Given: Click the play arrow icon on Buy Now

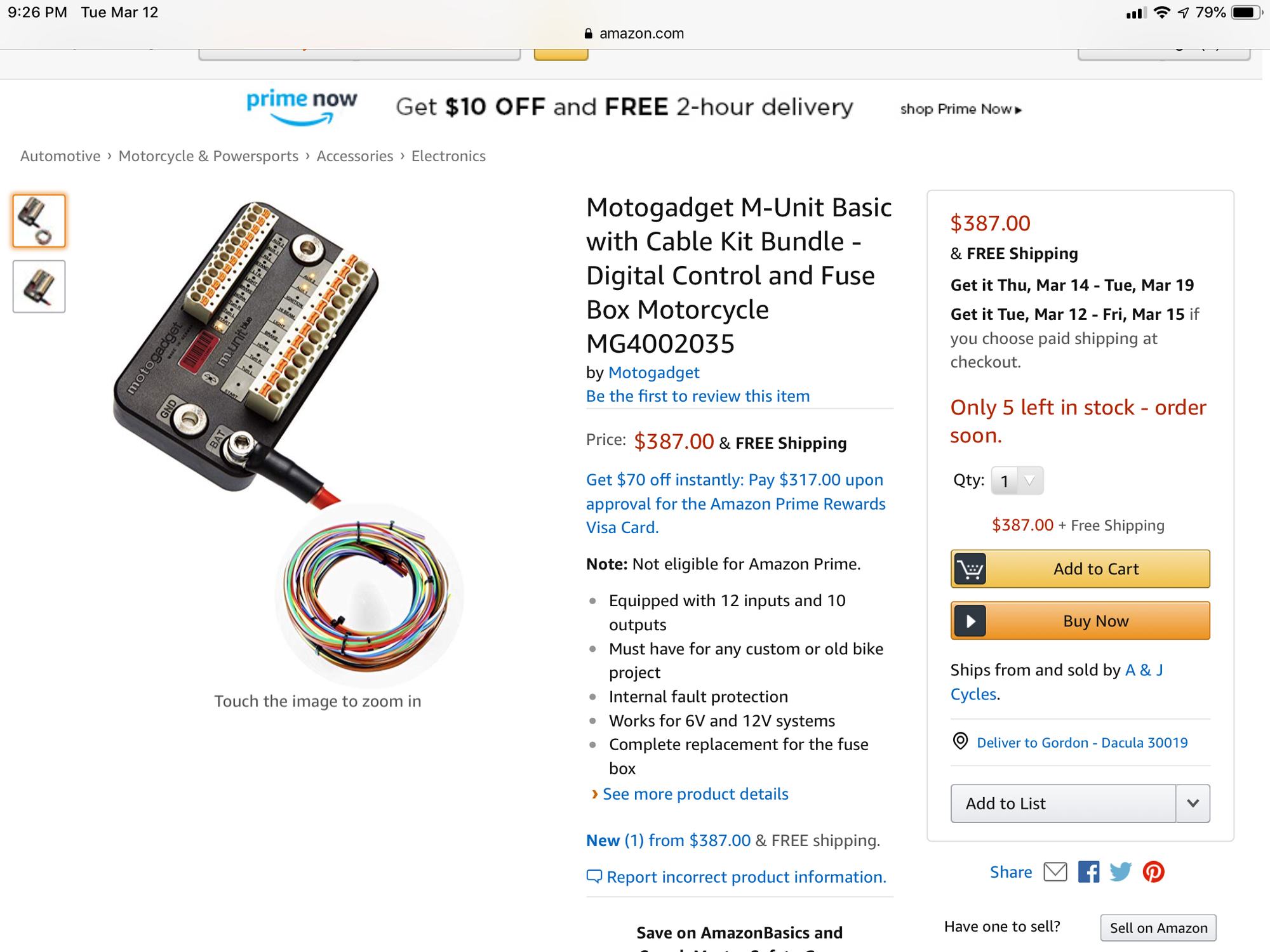Looking at the screenshot, I should pyautogui.click(x=970, y=621).
